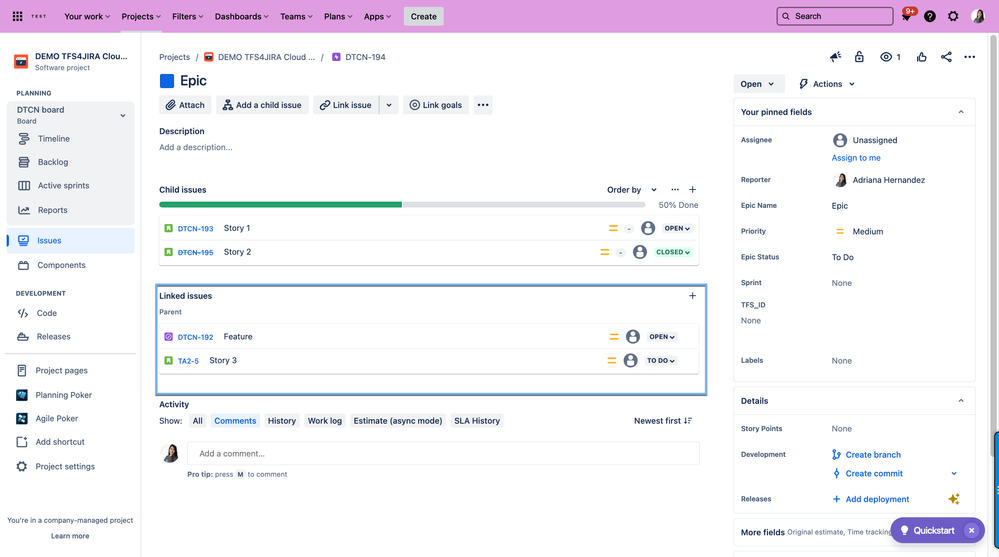Expand the dropdown arrow beside Link issue

point(389,105)
